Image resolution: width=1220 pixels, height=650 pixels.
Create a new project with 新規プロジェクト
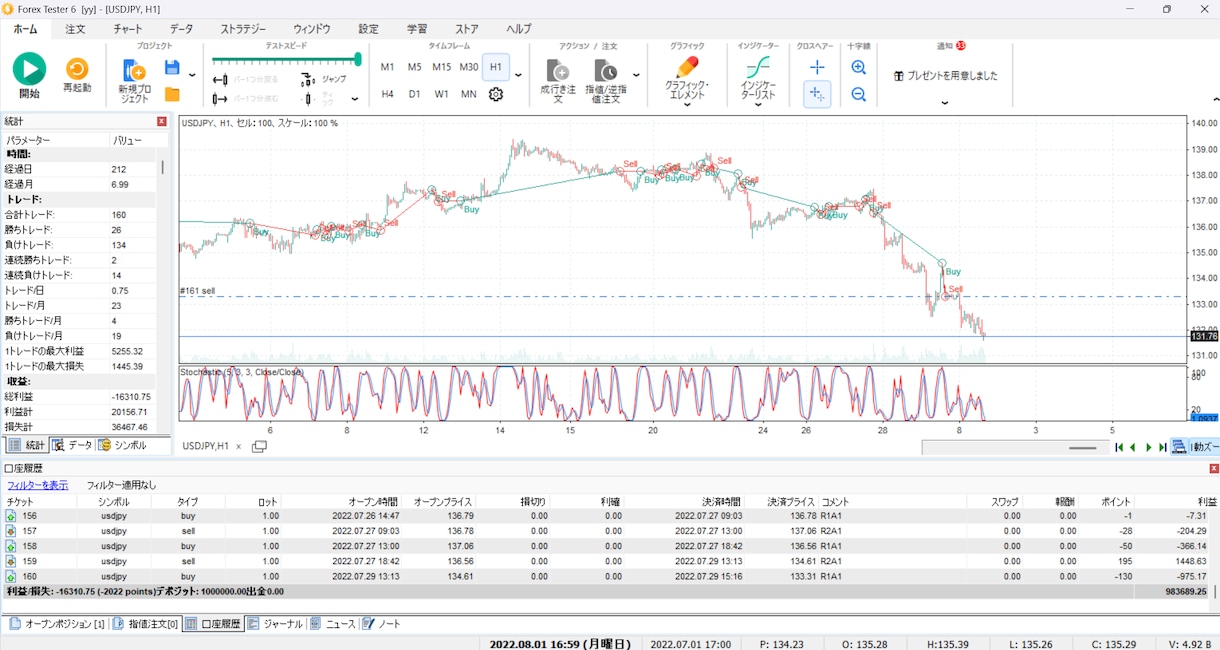coord(134,80)
